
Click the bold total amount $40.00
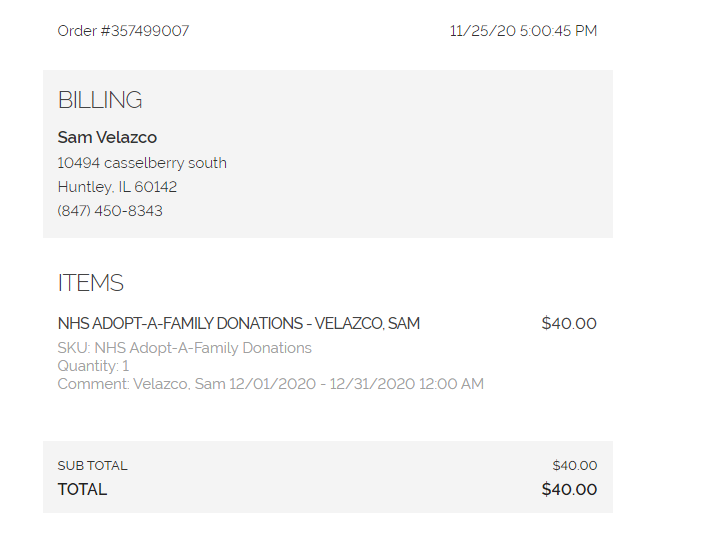point(569,490)
